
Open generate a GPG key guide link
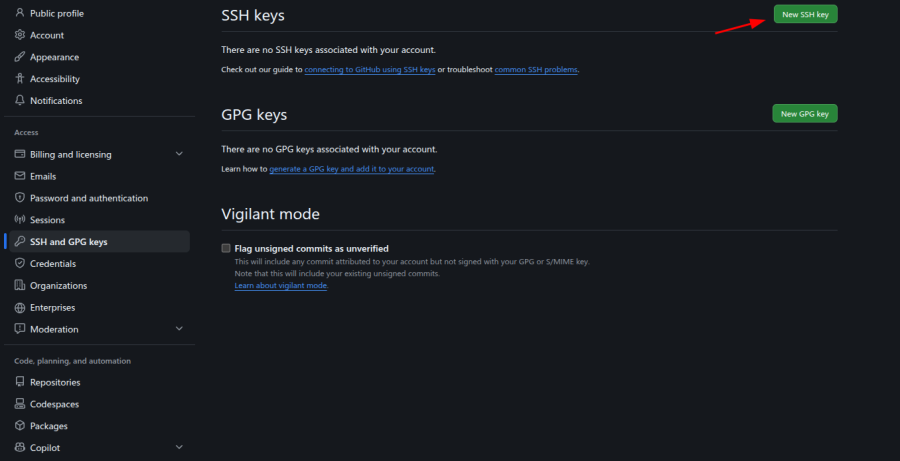point(351,169)
